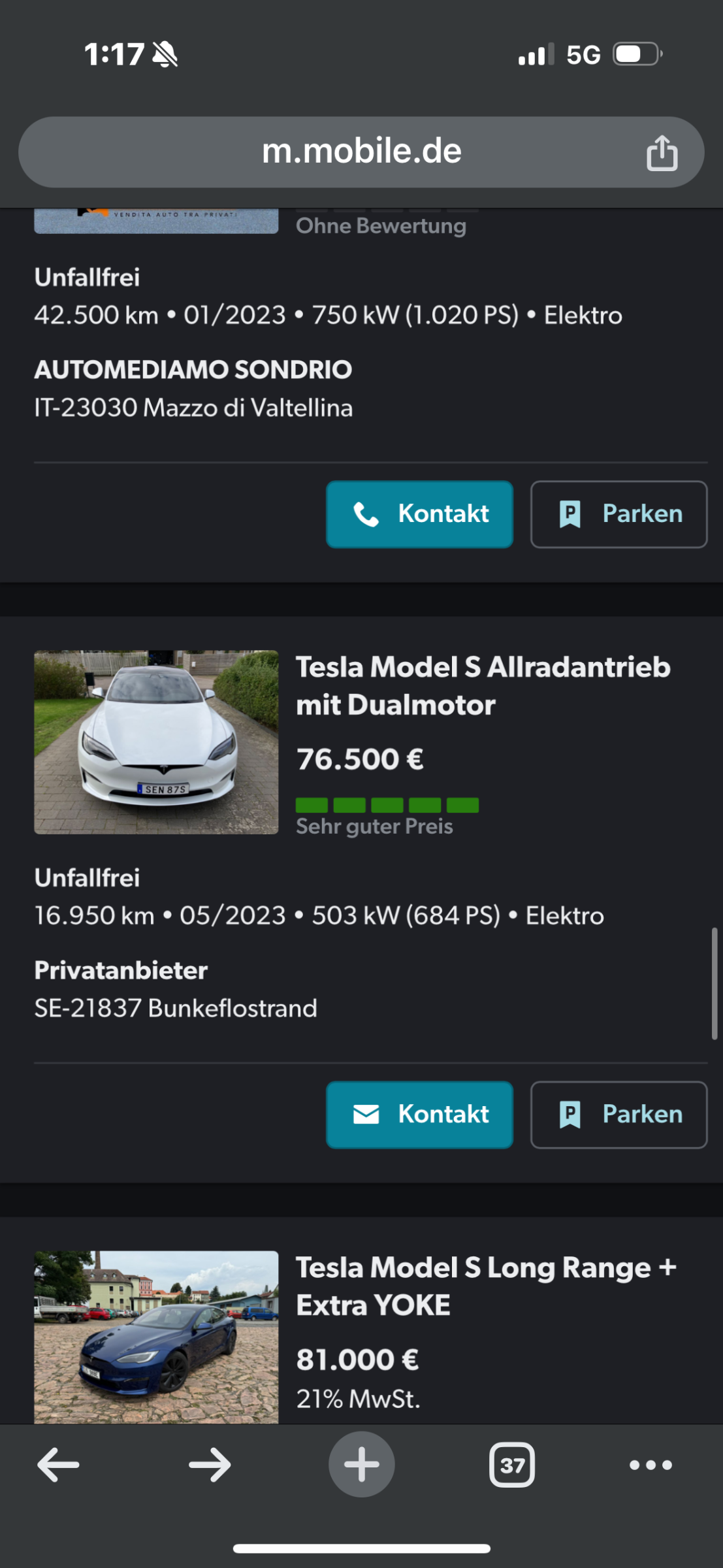Tap the share icon in address bar

click(662, 153)
